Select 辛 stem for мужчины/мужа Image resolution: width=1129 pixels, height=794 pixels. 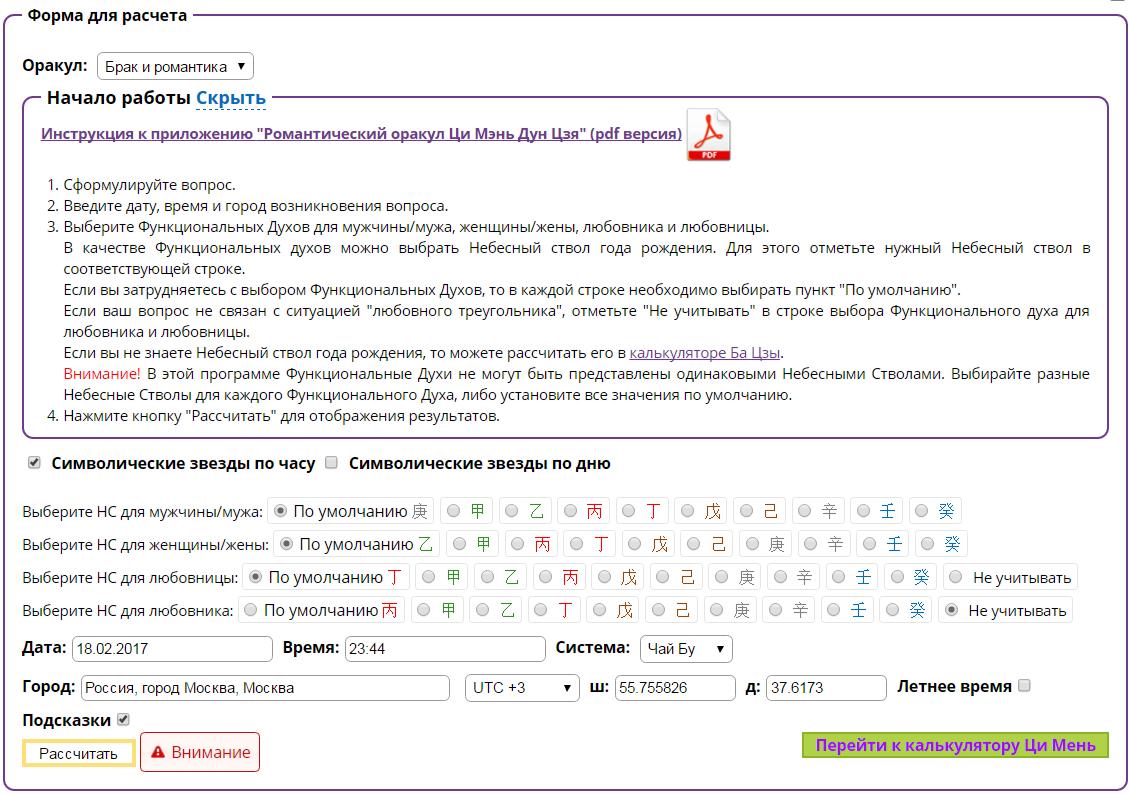[804, 510]
